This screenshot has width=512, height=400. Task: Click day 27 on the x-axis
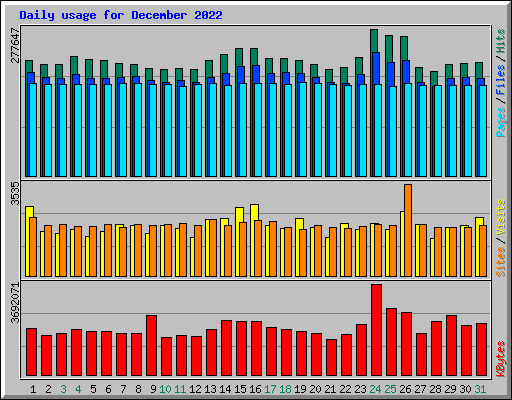pyautogui.click(x=420, y=389)
